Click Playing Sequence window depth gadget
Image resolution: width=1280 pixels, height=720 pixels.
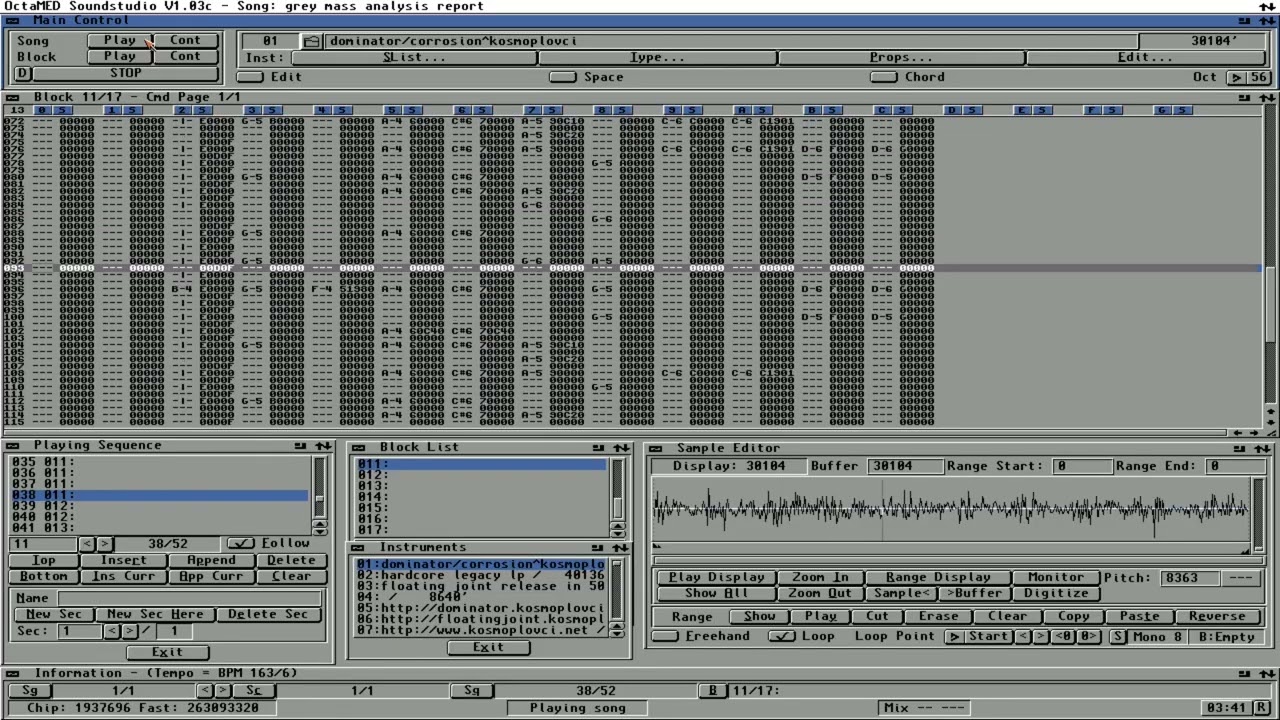point(323,446)
